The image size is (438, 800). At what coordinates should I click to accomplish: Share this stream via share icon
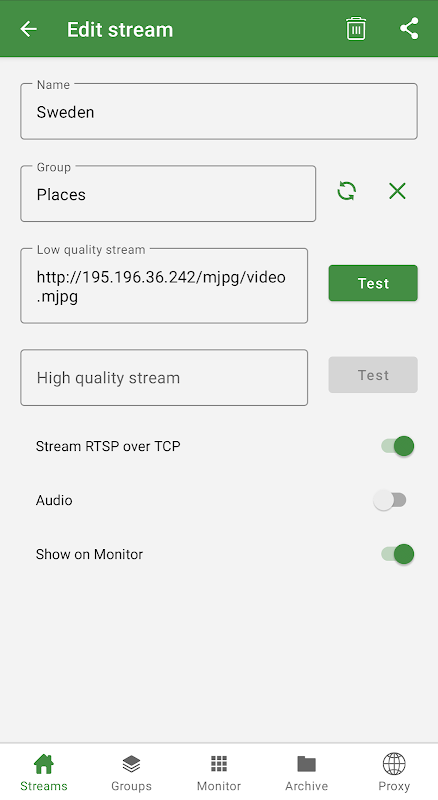pos(409,29)
